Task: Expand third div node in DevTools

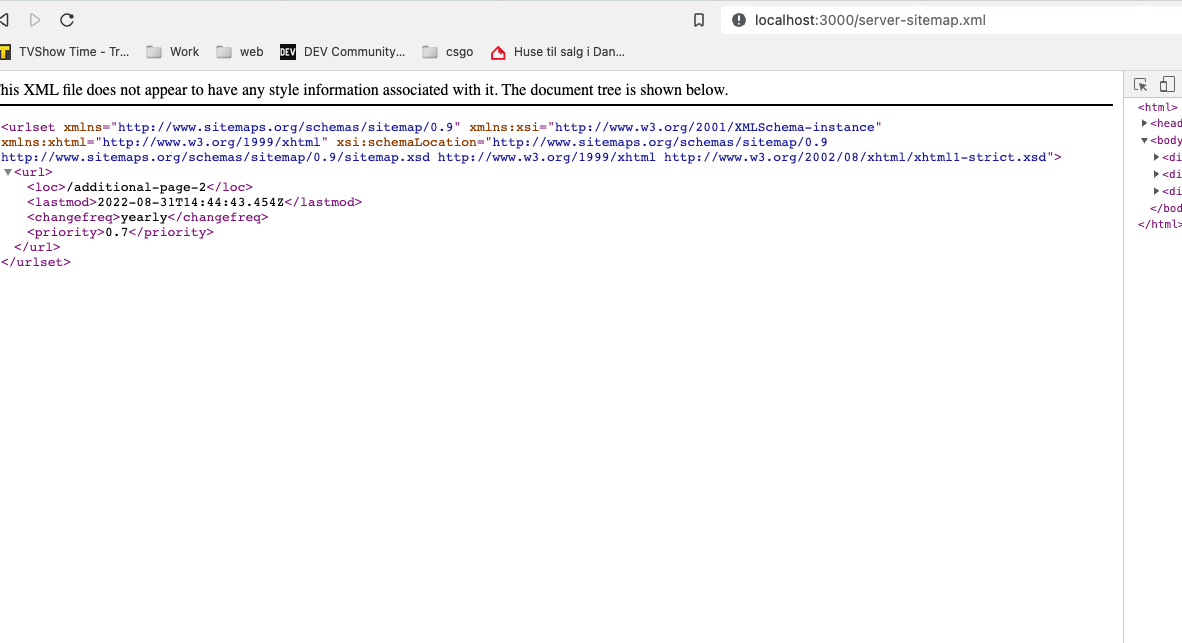Action: [x=1156, y=191]
